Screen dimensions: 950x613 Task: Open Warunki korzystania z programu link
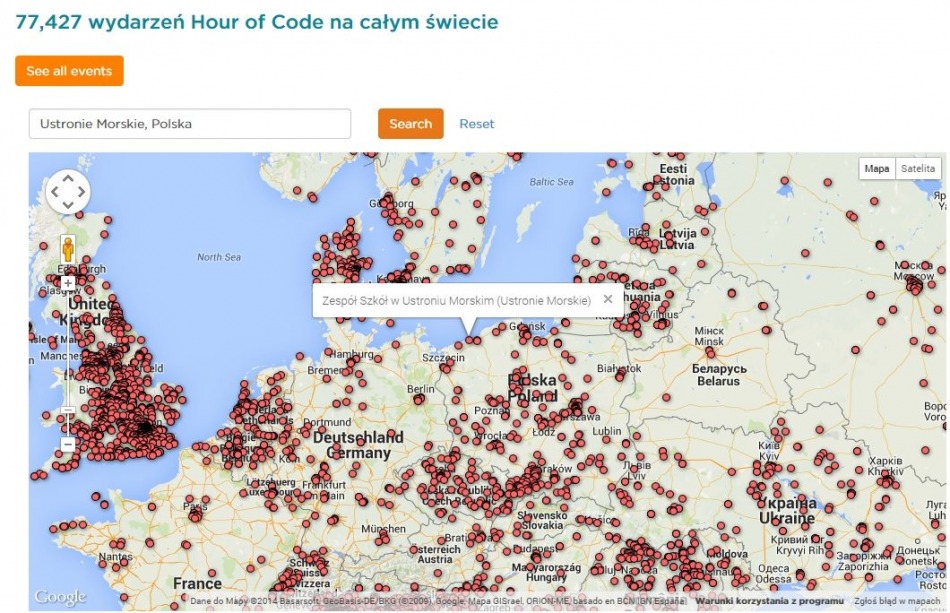769,601
